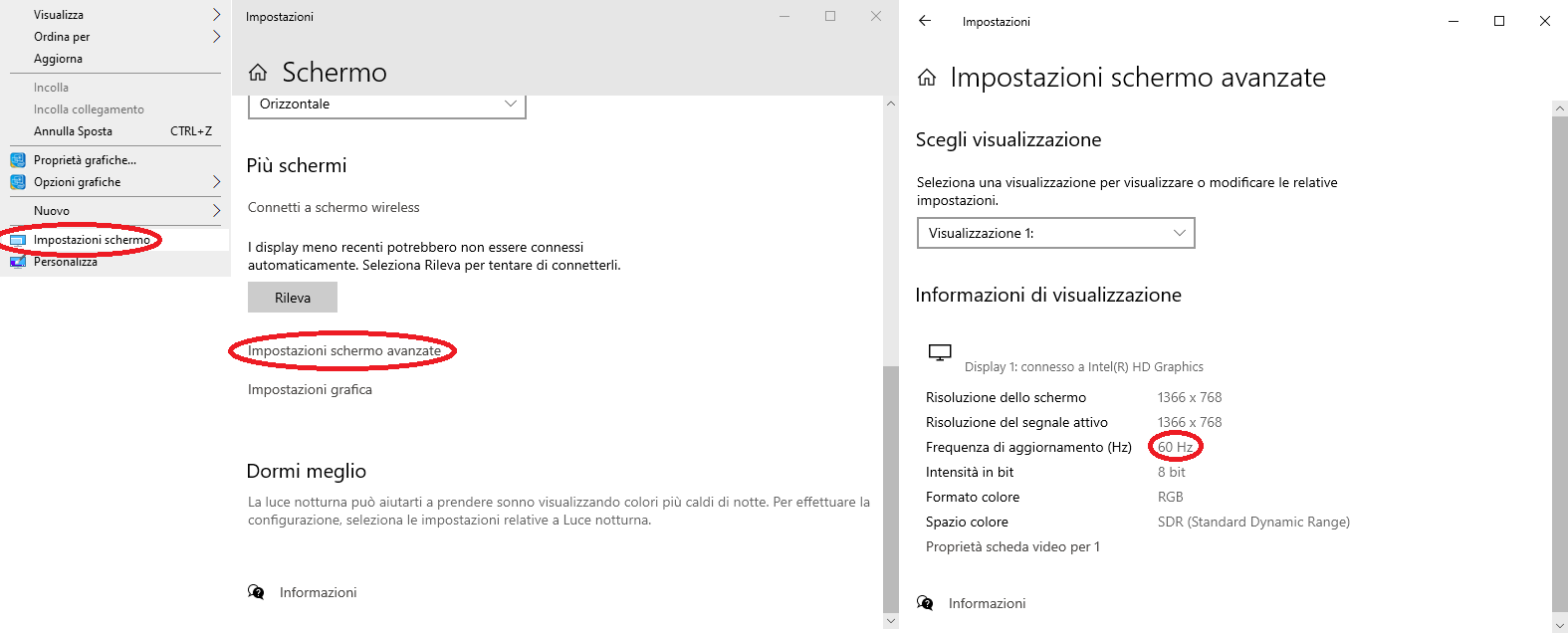Click the home icon beside Schermo heading
The image size is (1568, 633).
tap(258, 73)
